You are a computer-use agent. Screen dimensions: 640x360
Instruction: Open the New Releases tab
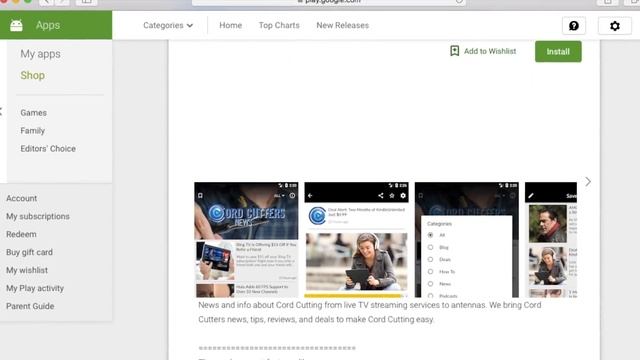(342, 25)
